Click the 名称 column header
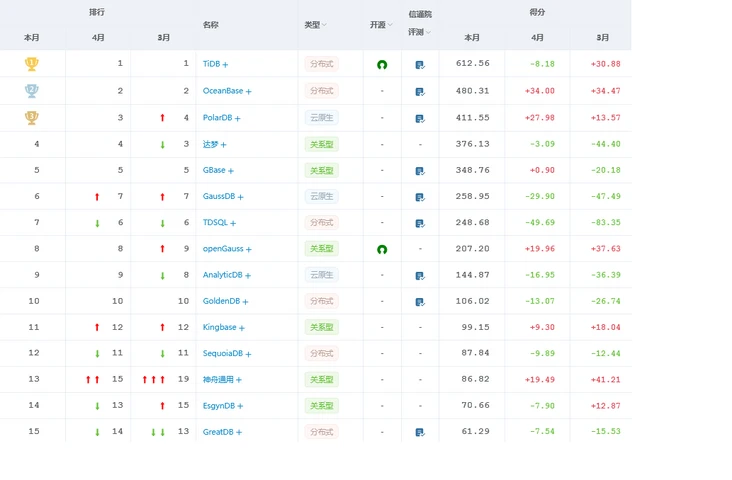This screenshot has height=480, width=732. pyautogui.click(x=211, y=25)
